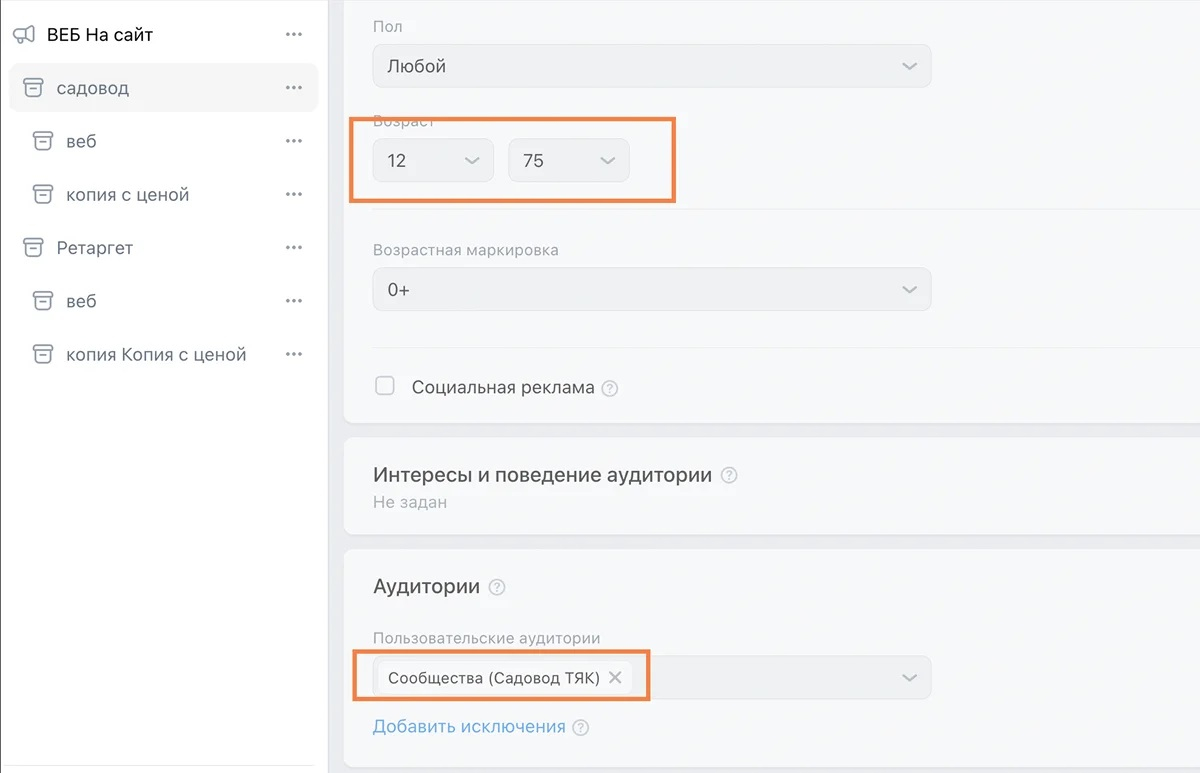This screenshot has width=1200, height=773.
Task: Expand Возрастная маркировка dropdown showing 0+
Action: tap(651, 290)
